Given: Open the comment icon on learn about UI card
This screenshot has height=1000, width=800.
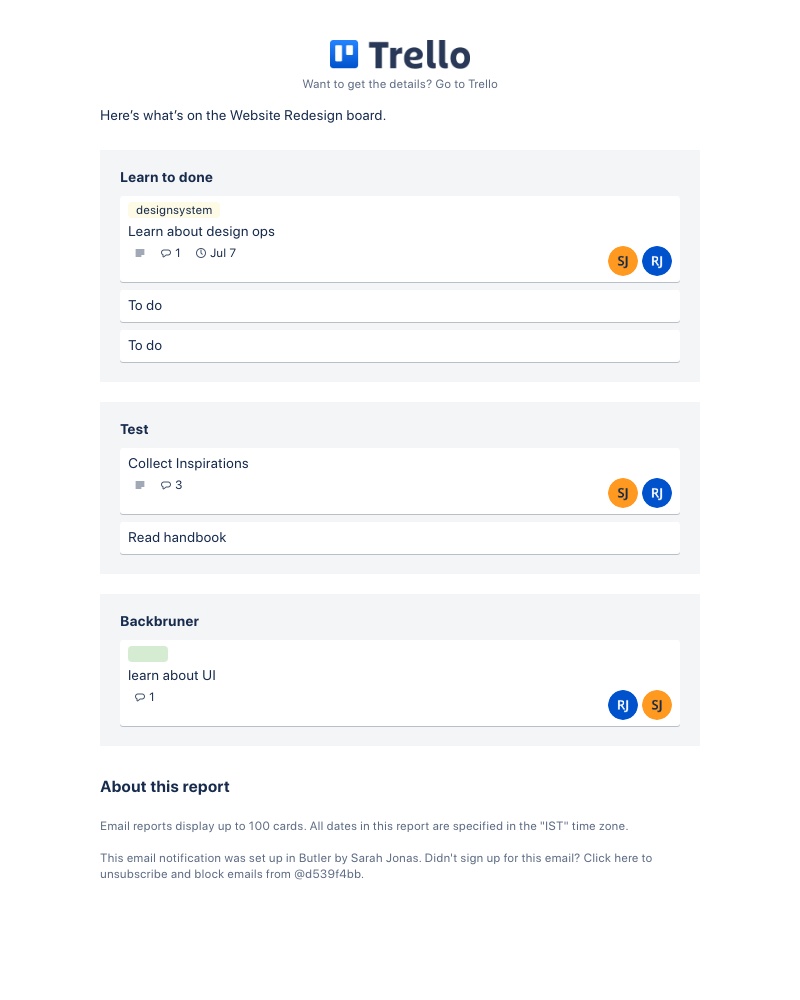Looking at the screenshot, I should pyautogui.click(x=140, y=697).
